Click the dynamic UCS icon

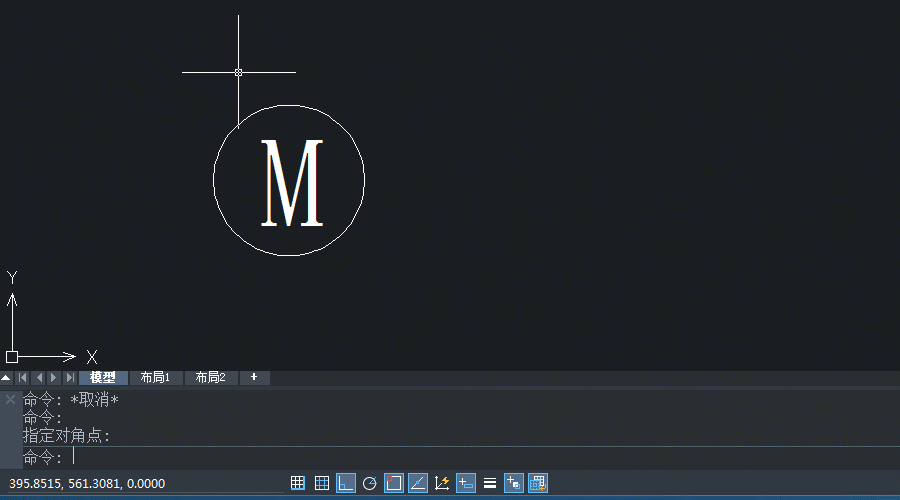pyautogui.click(x=442, y=483)
